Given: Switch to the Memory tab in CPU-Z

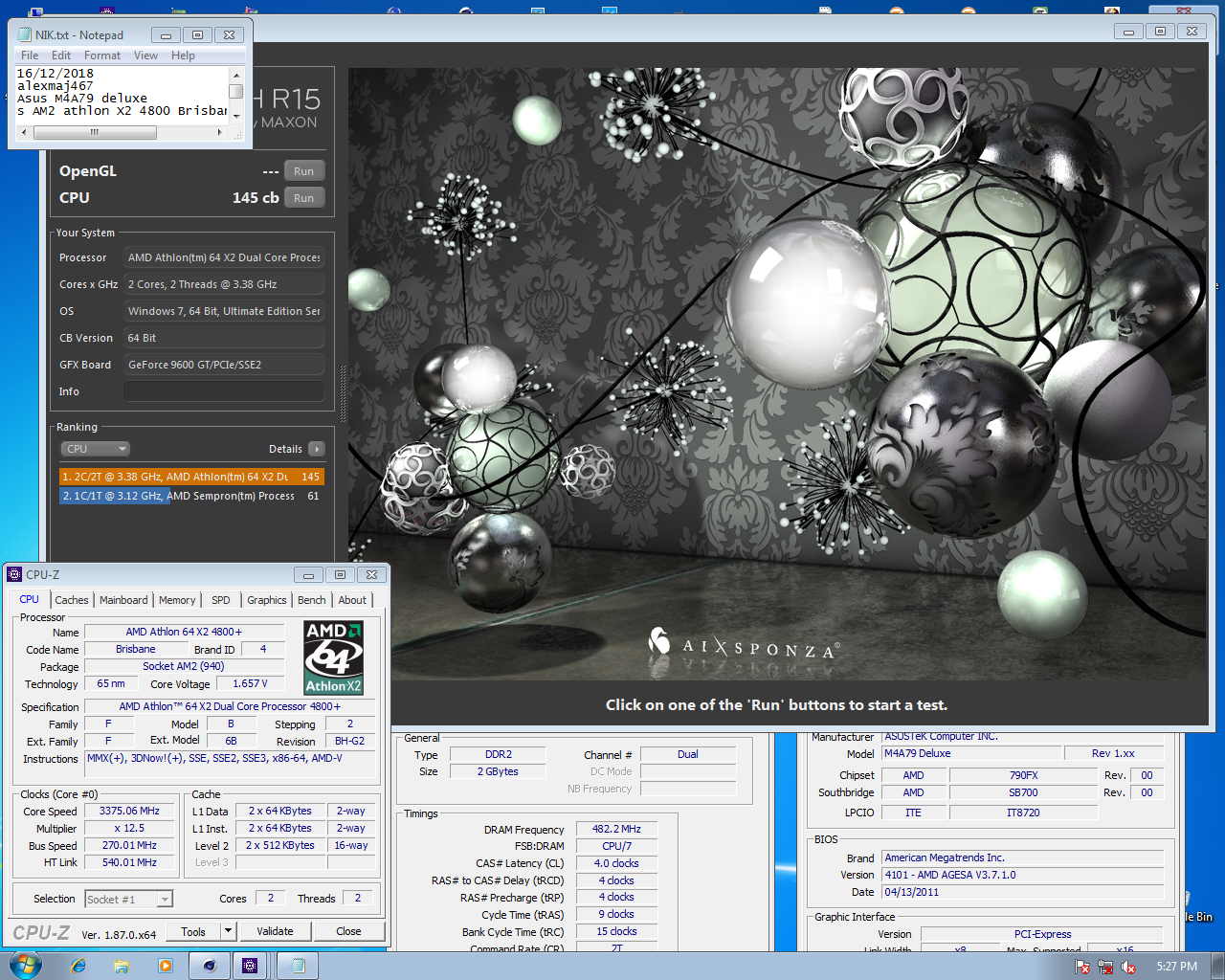Looking at the screenshot, I should [177, 600].
